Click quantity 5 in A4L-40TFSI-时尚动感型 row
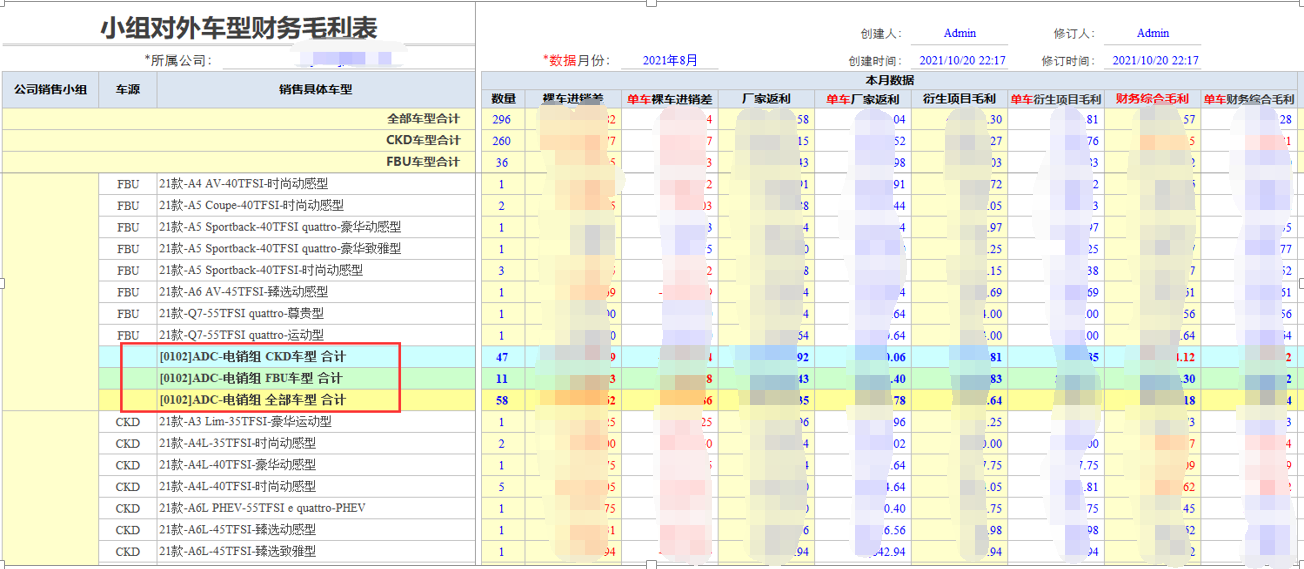The width and height of the screenshot is (1304, 569). click(x=504, y=486)
